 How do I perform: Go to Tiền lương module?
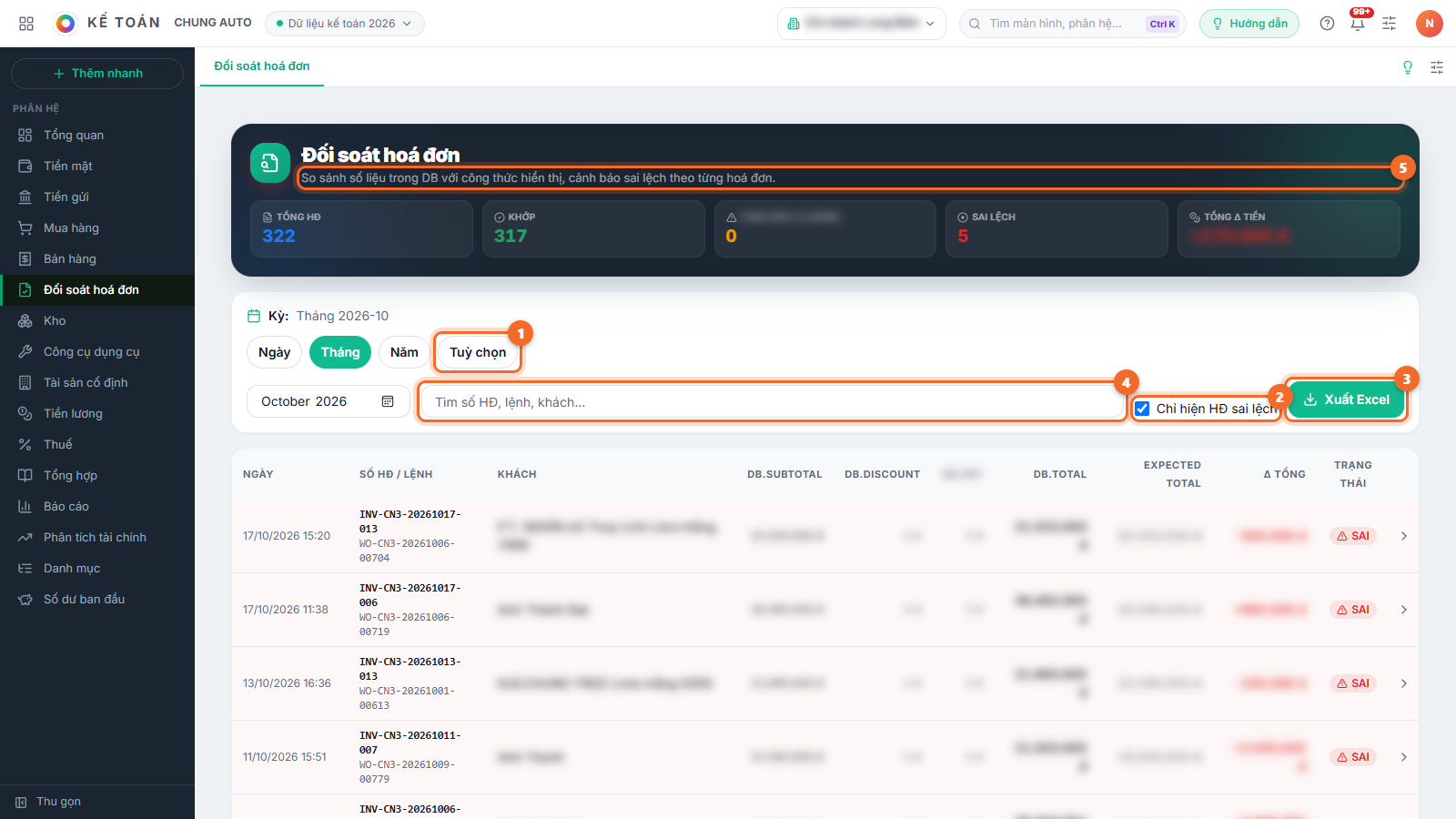pyautogui.click(x=97, y=413)
